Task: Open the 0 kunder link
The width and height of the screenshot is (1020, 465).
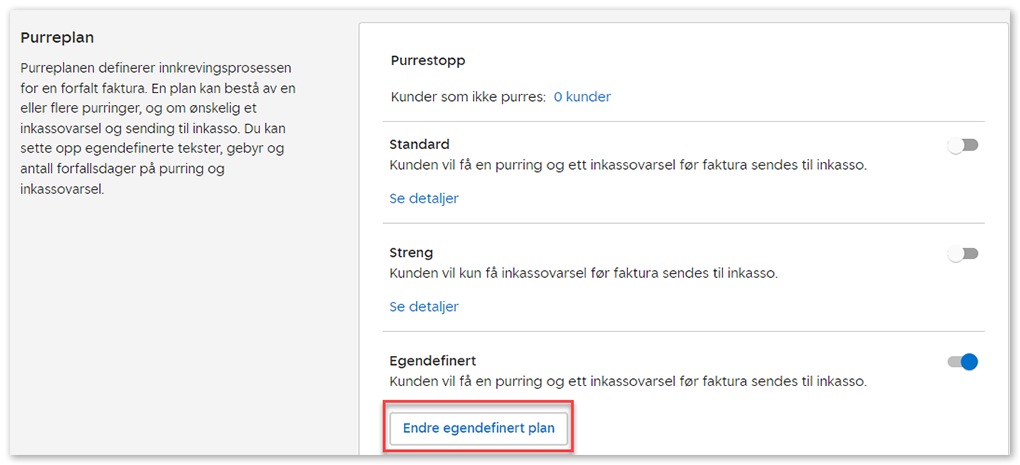Action: 582,97
